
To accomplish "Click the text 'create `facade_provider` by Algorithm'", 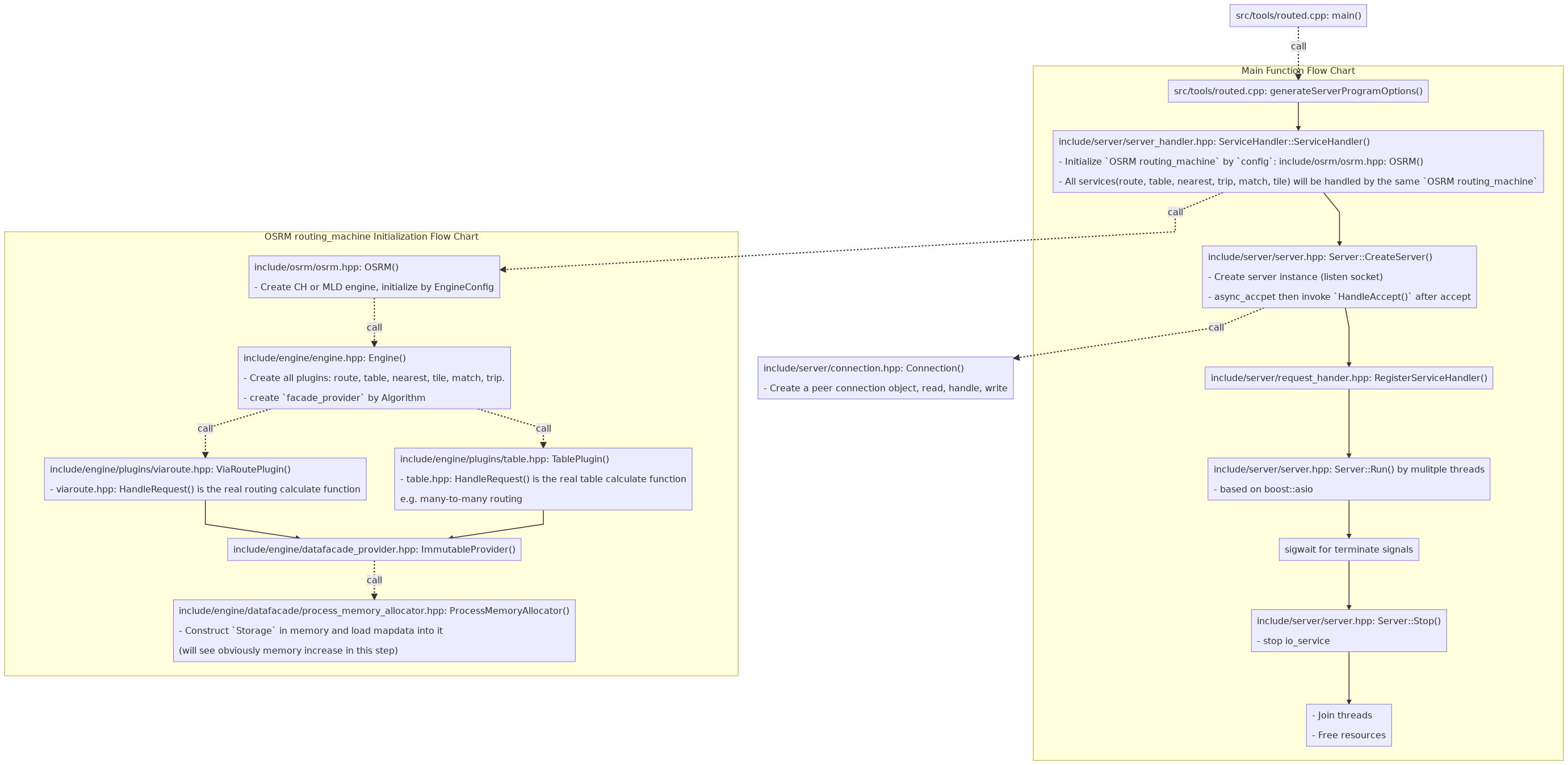I will 334,398.
